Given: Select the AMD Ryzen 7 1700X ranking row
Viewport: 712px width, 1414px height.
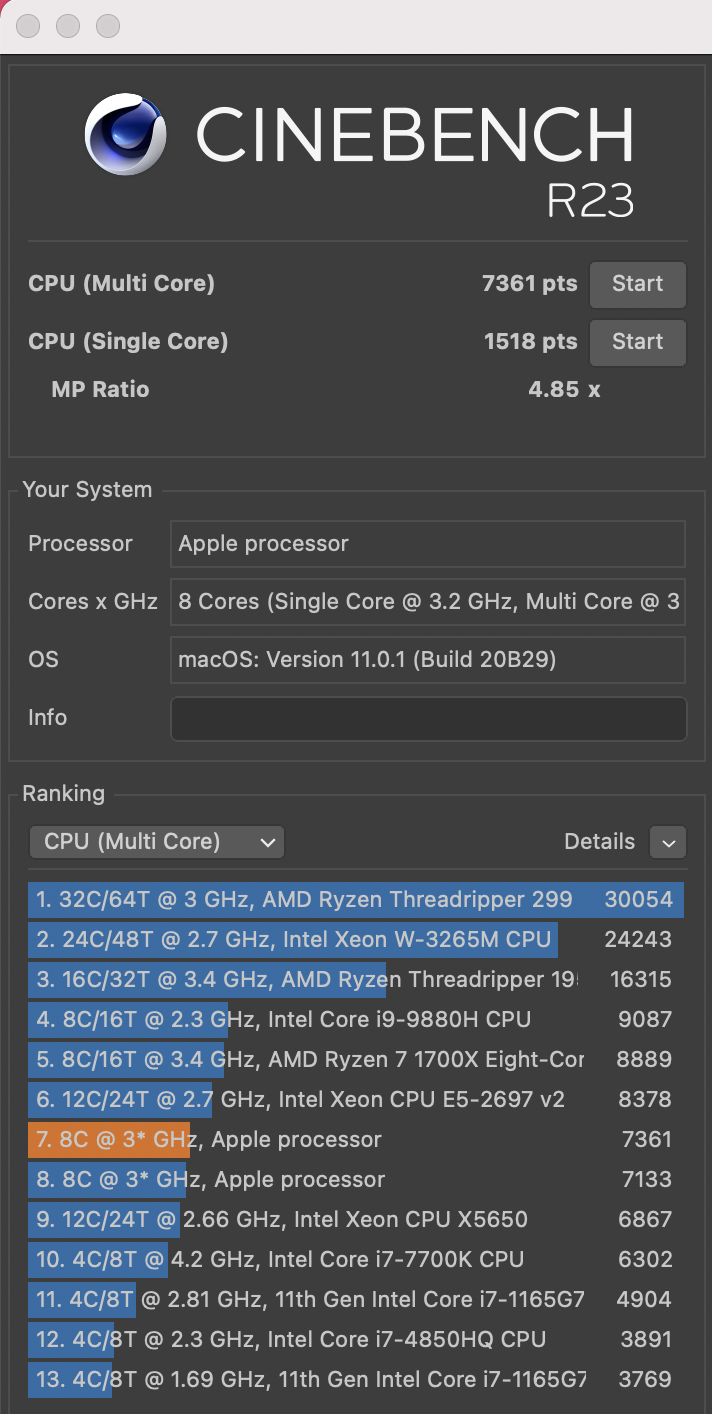Looking at the screenshot, I should (356, 1059).
